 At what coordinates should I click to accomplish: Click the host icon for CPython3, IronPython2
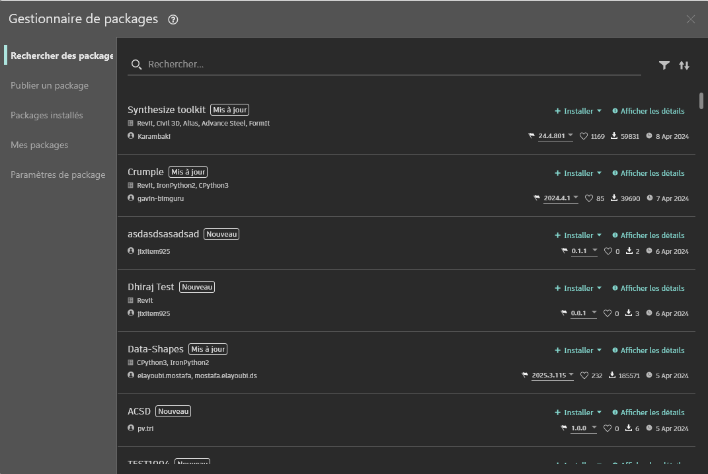coord(130,362)
